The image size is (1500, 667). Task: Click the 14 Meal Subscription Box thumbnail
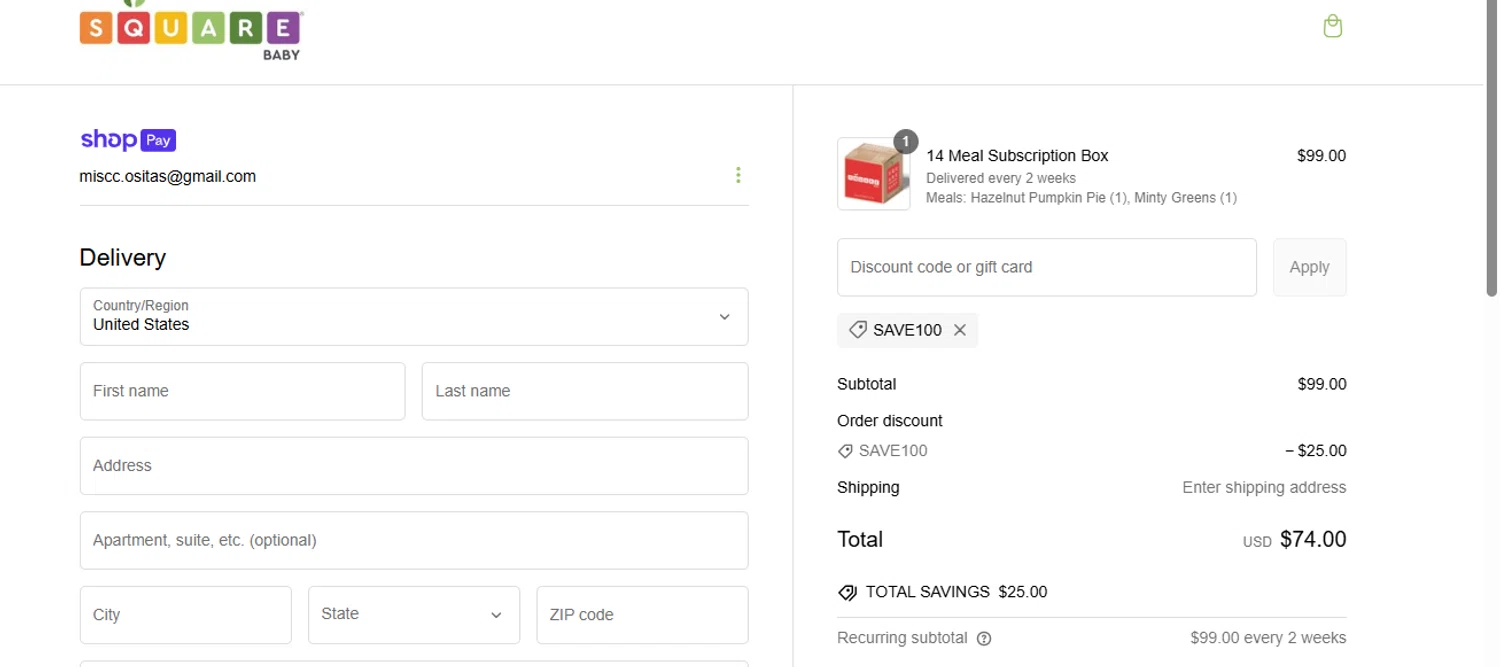(873, 174)
